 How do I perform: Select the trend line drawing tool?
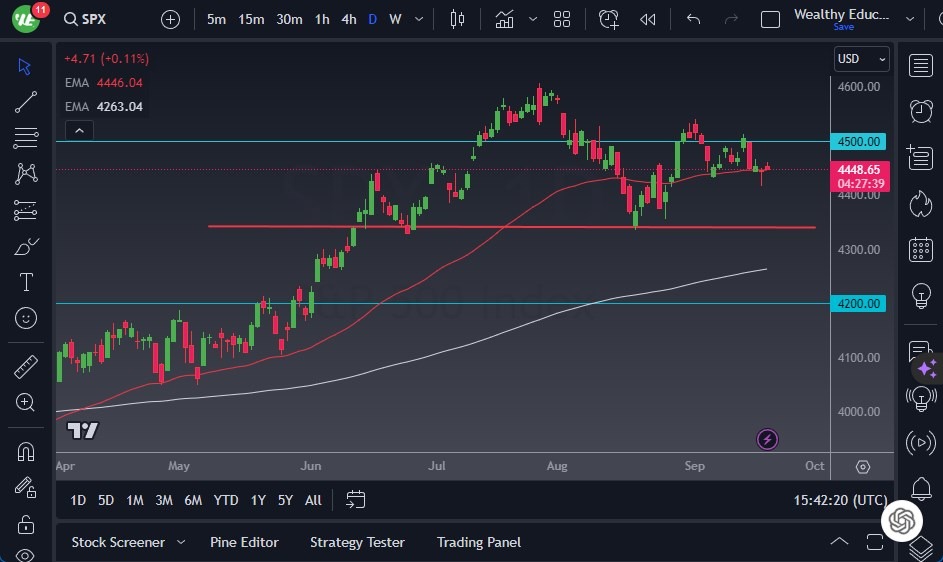click(x=26, y=102)
